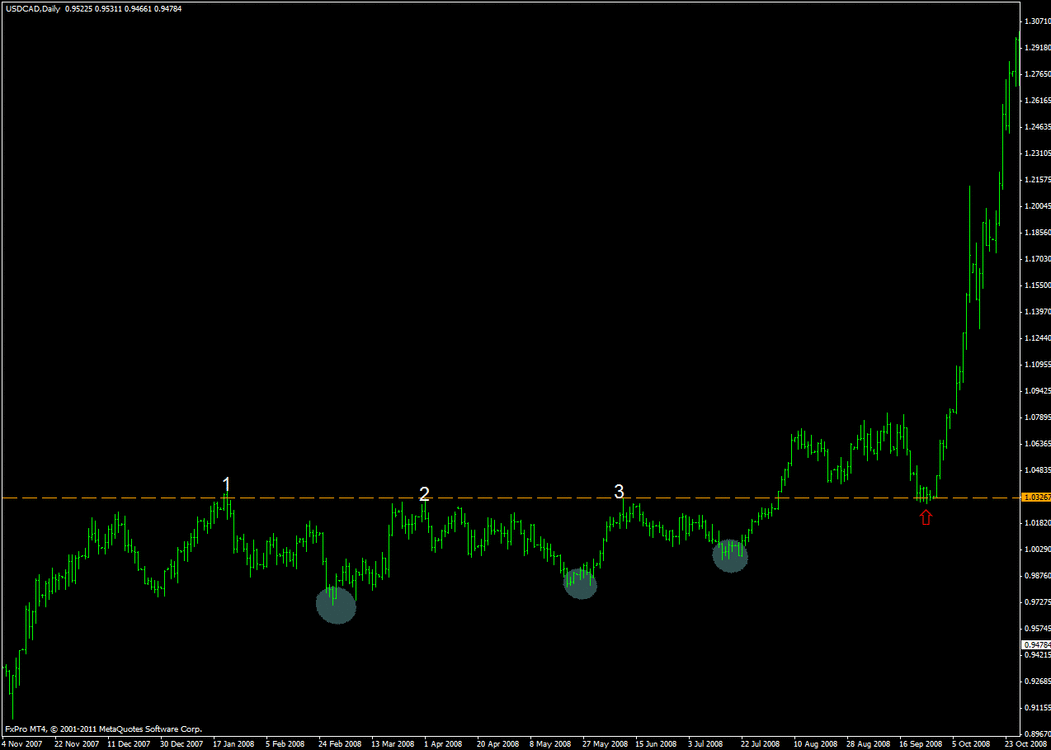The width and height of the screenshot is (1051, 750).
Task: Click the 5 Oct 2008 date label
Action: pos(973,744)
